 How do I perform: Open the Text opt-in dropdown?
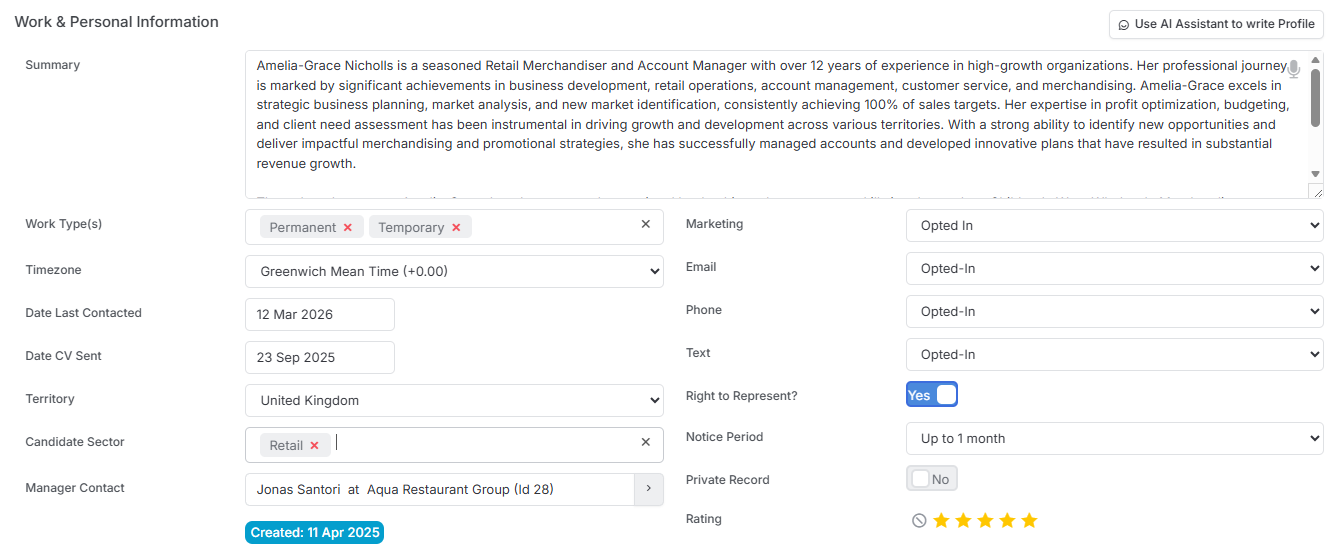(x=1115, y=354)
